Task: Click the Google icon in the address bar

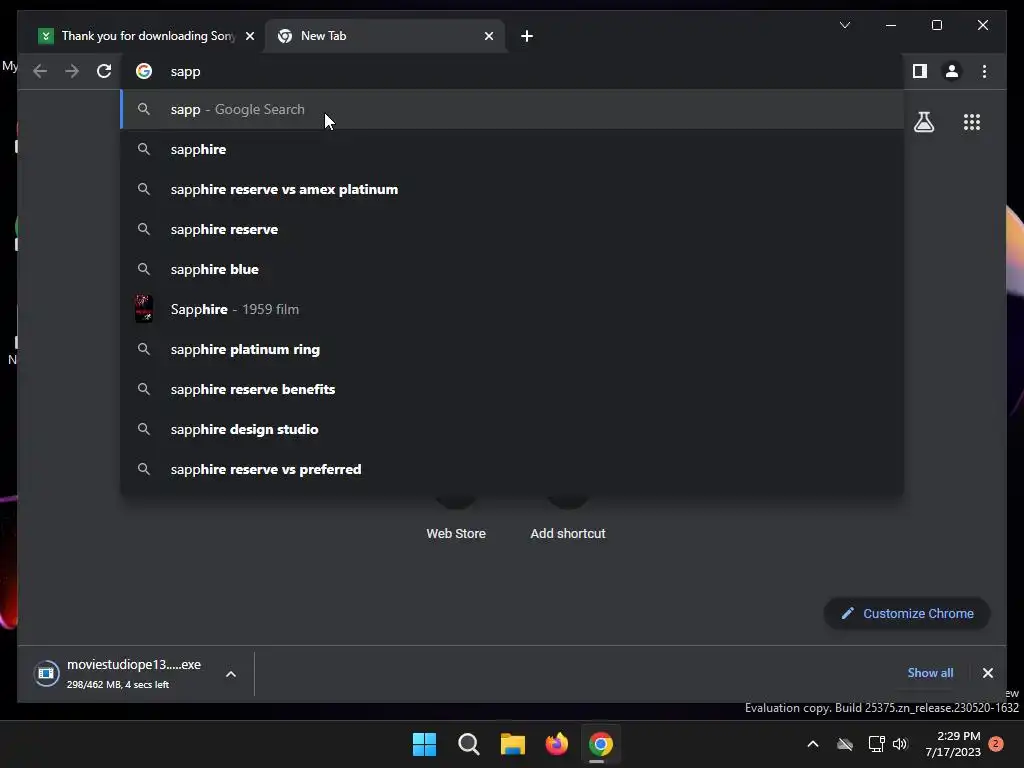Action: click(144, 71)
